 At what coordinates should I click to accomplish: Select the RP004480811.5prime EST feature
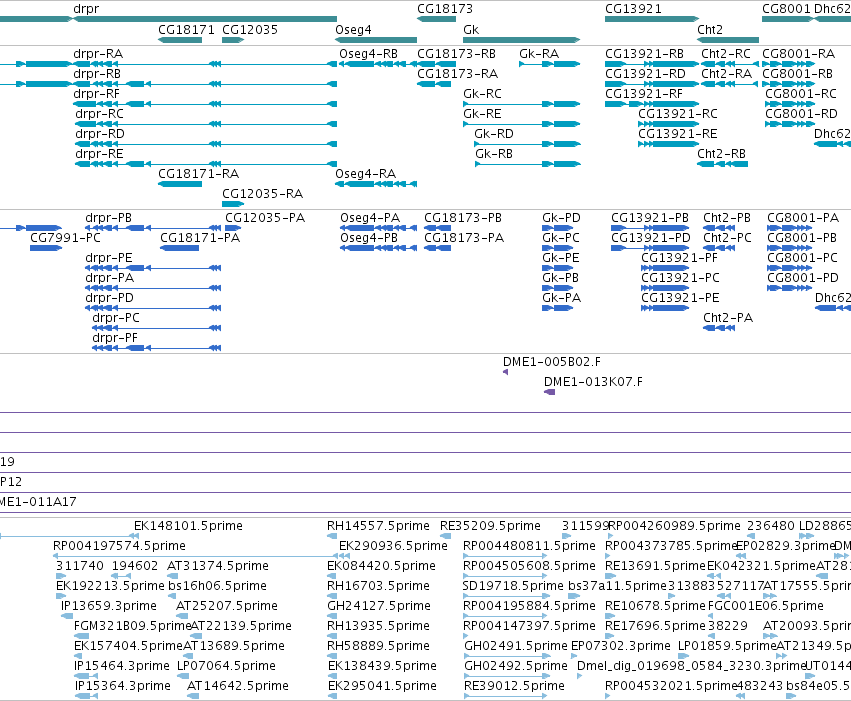pos(505,556)
